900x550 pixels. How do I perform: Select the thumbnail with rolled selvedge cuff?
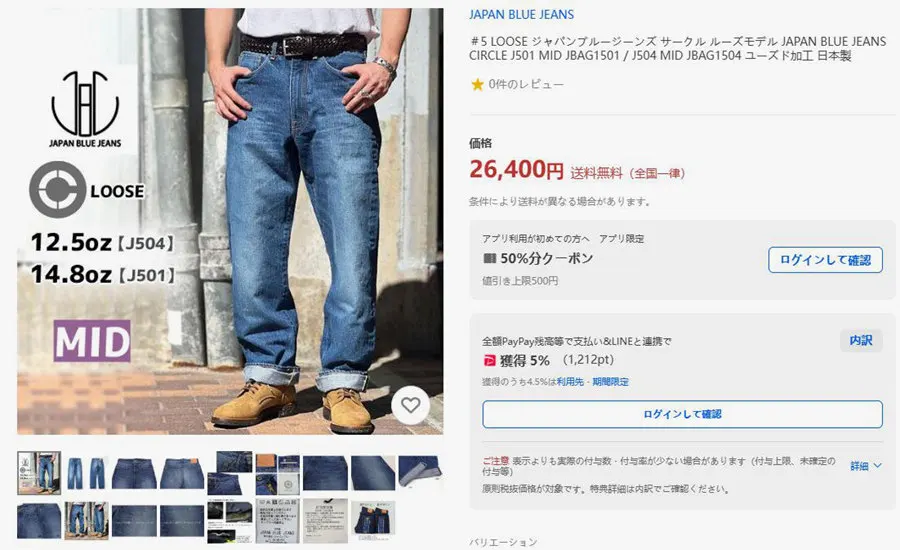[x=420, y=472]
